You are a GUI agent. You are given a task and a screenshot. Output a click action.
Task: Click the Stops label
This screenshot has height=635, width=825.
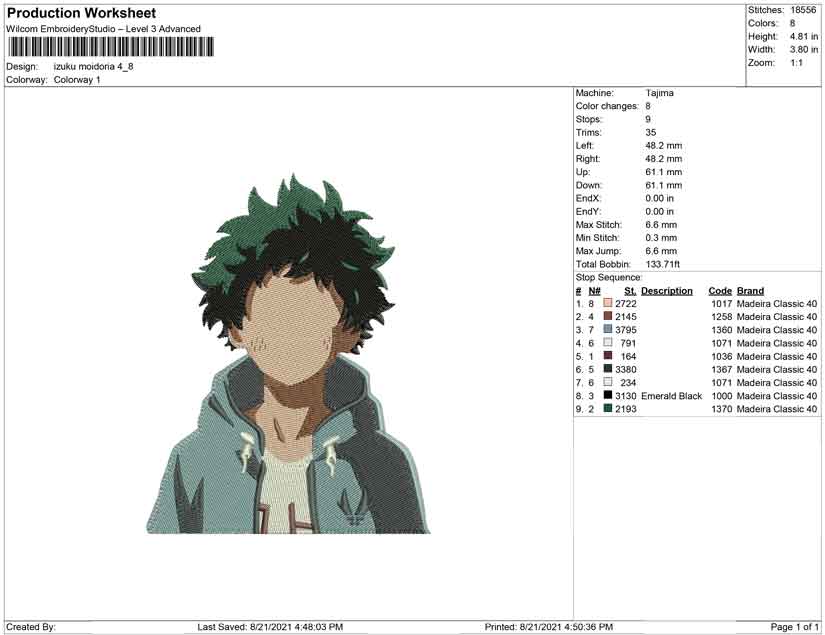[588, 119]
